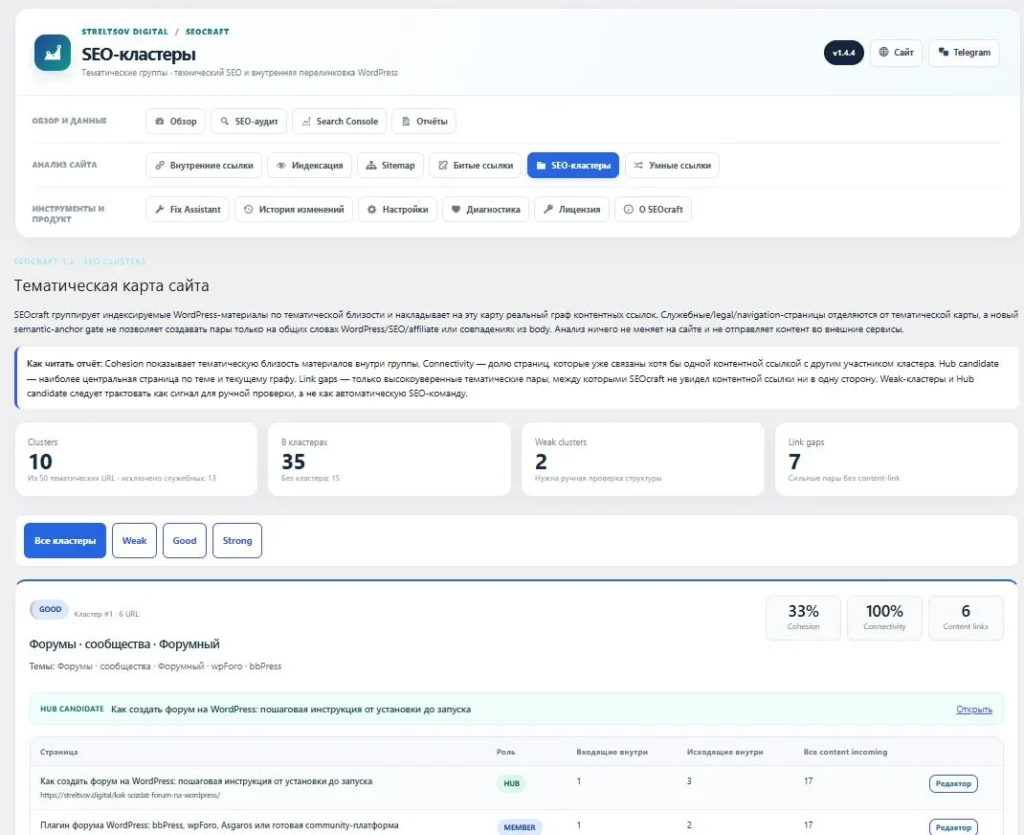The width and height of the screenshot is (1024, 835).
Task: Open the Отчёты tab
Action: click(x=424, y=121)
